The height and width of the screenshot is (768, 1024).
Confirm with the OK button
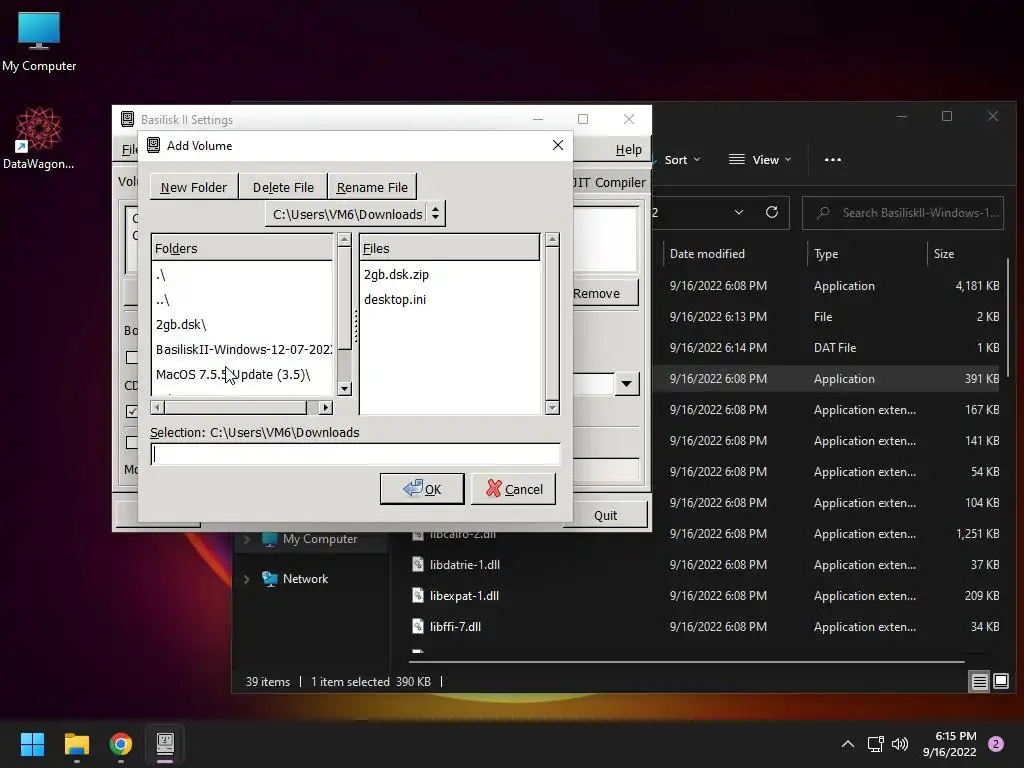point(422,488)
